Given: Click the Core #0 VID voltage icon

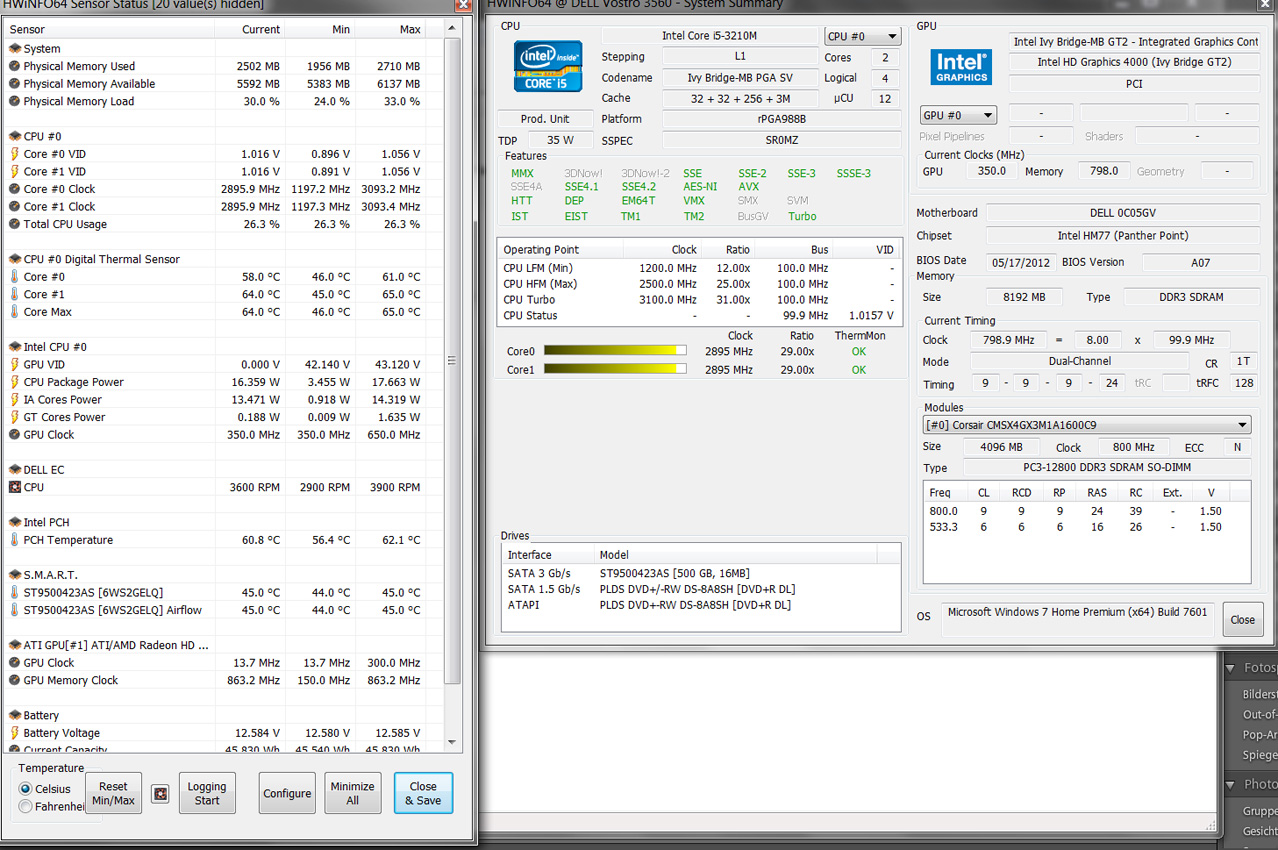Looking at the screenshot, I should [x=14, y=154].
